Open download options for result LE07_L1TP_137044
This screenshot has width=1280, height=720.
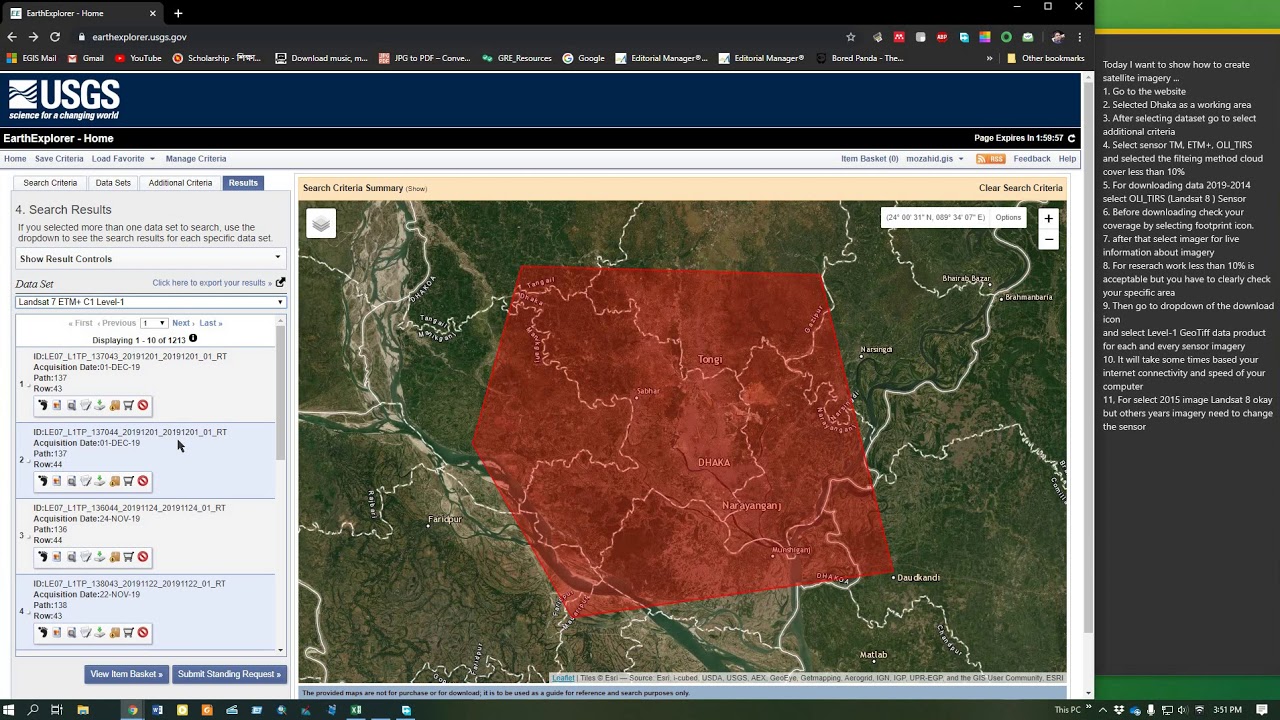(100, 481)
